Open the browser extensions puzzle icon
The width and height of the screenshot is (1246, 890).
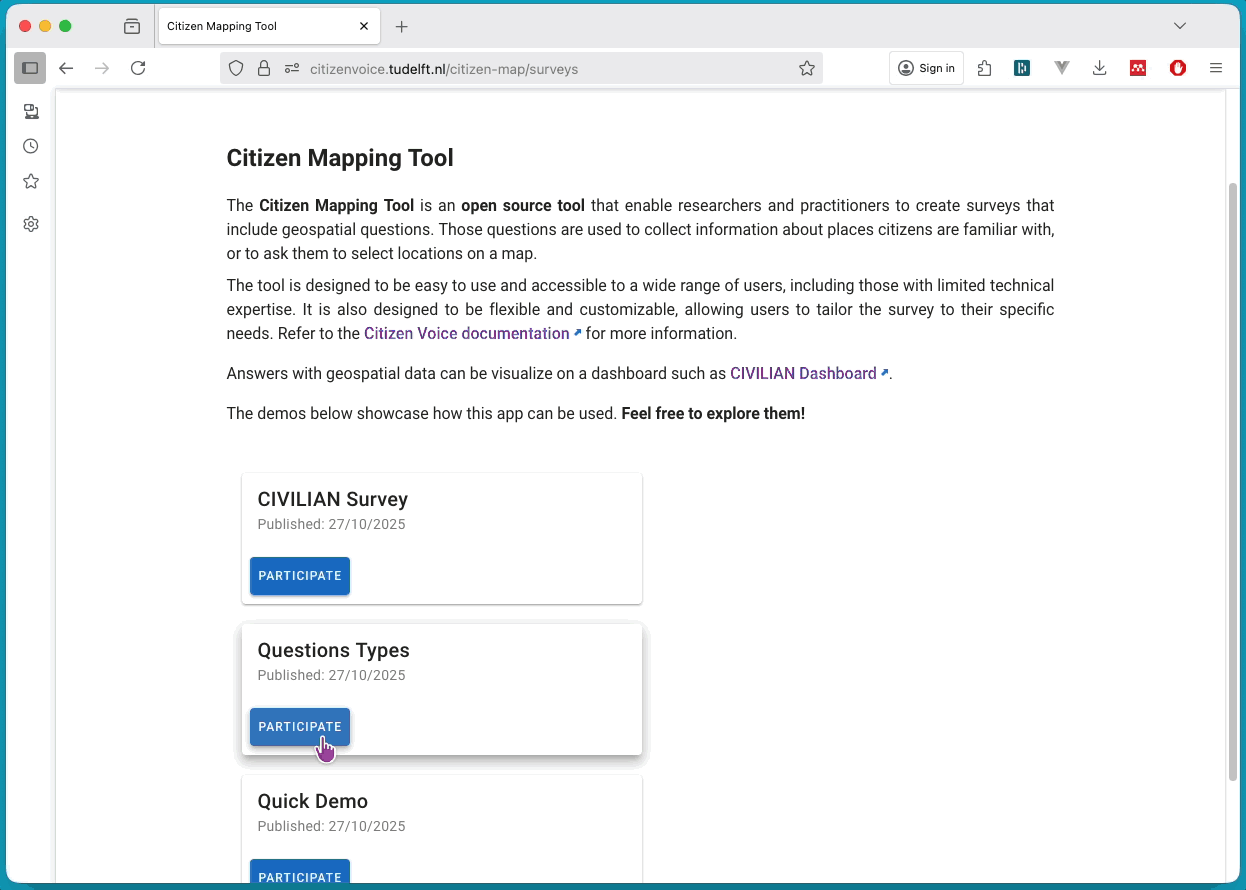tap(984, 68)
